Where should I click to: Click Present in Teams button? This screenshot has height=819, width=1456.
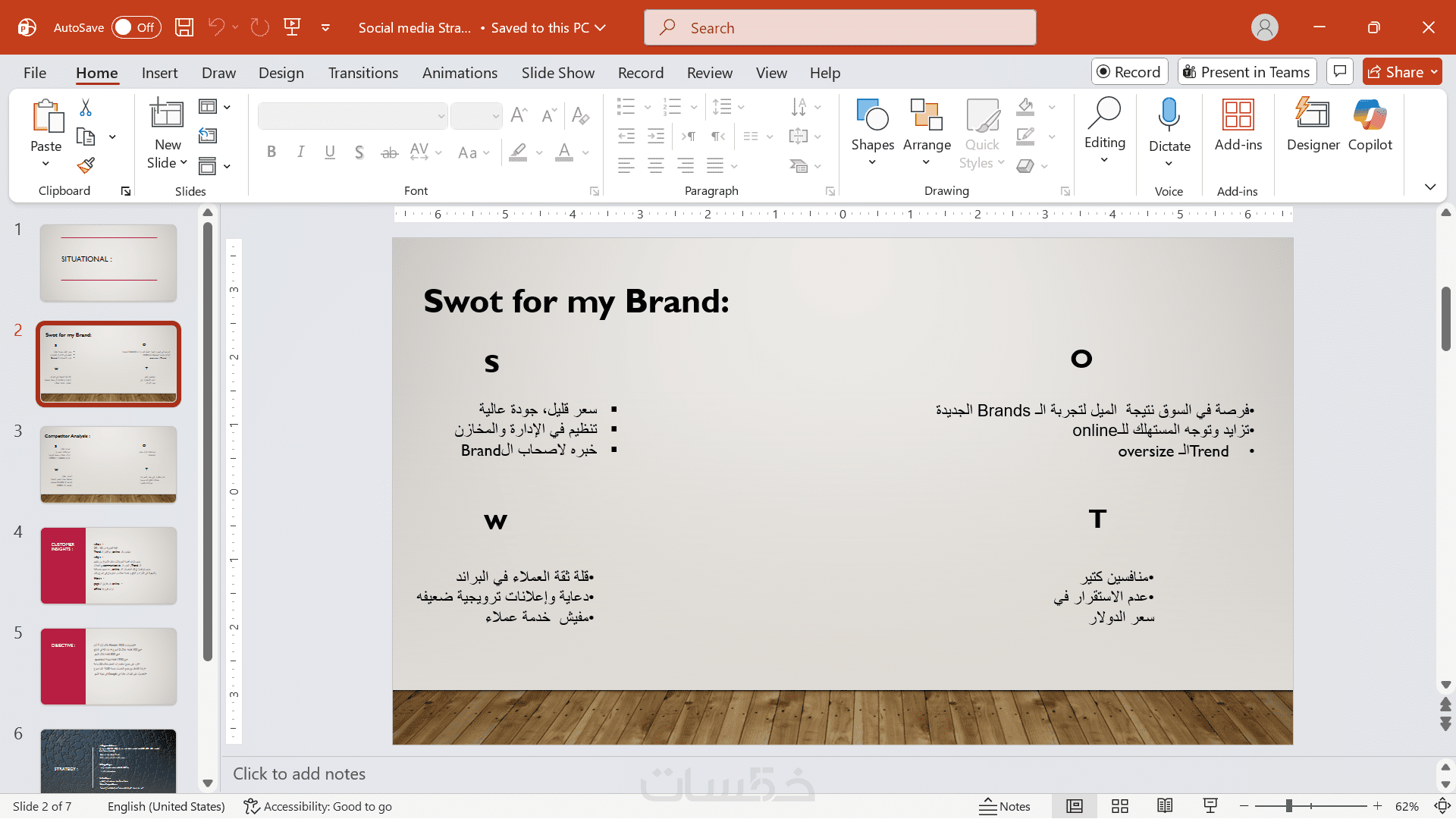pos(1246,72)
